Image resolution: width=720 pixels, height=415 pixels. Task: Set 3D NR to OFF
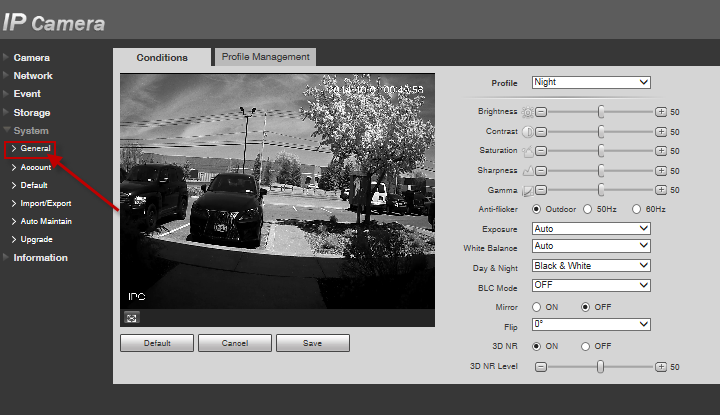586,346
